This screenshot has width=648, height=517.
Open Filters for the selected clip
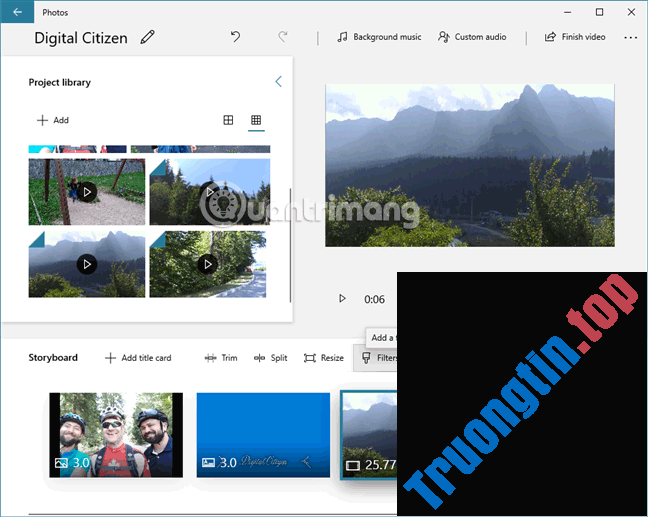click(376, 358)
